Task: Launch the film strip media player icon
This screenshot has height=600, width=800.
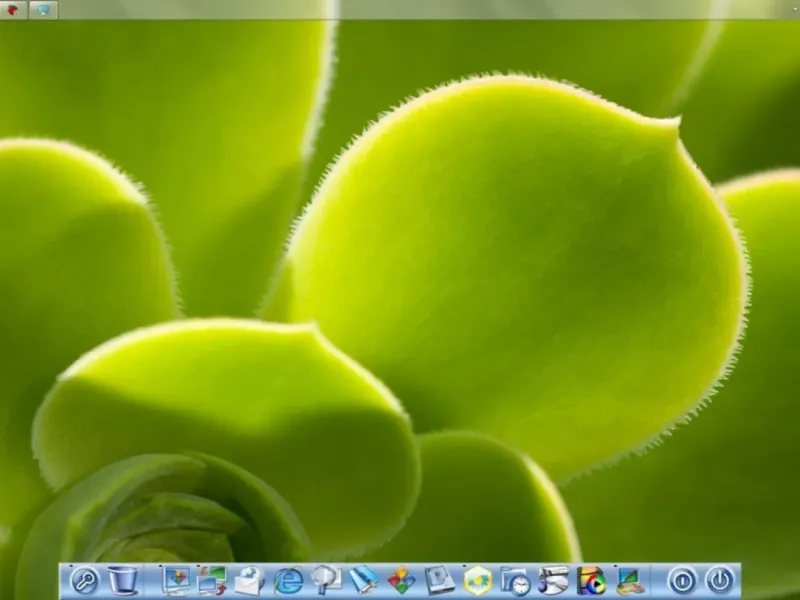Action: coord(592,581)
